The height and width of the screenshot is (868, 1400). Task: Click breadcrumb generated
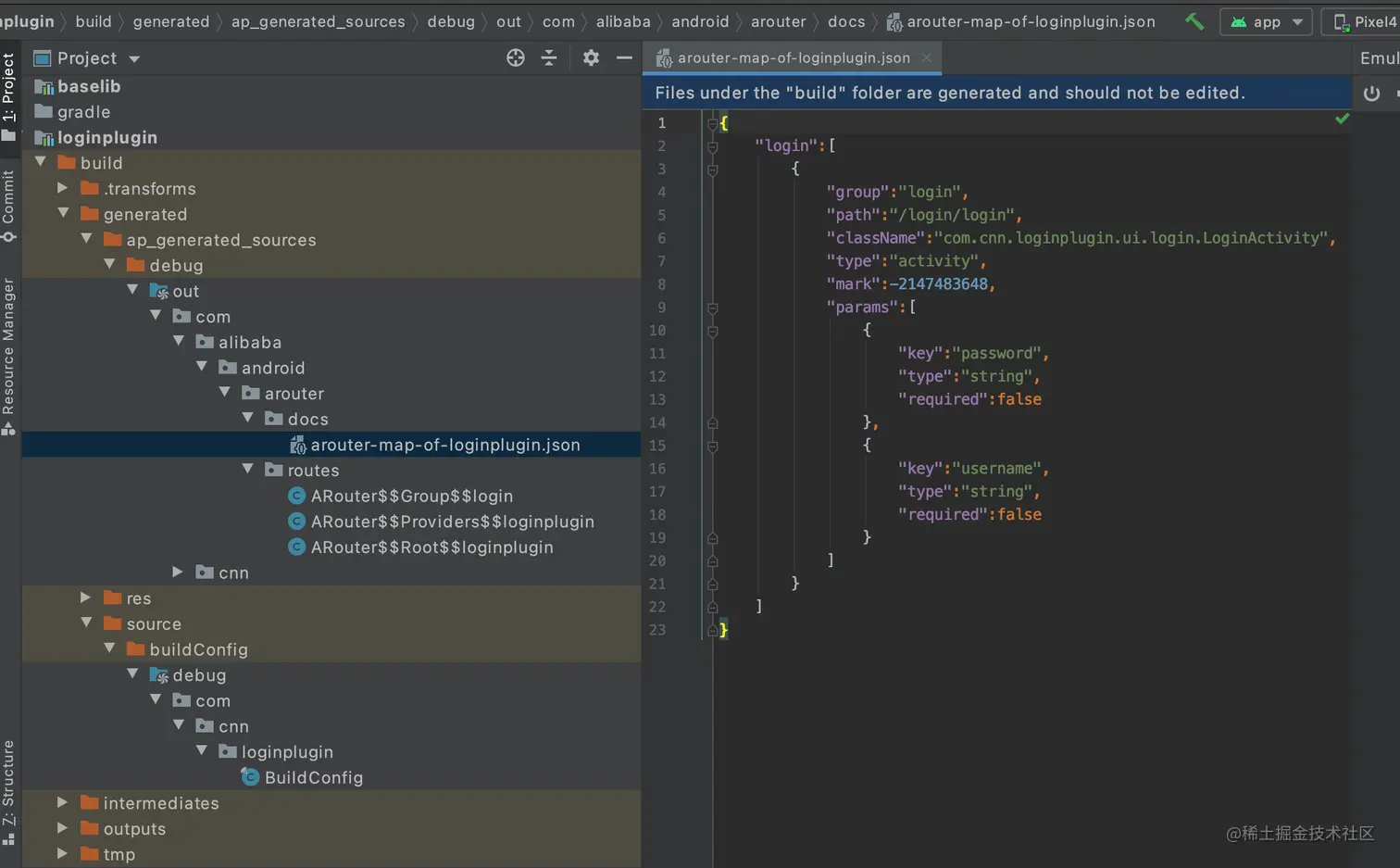tap(171, 21)
